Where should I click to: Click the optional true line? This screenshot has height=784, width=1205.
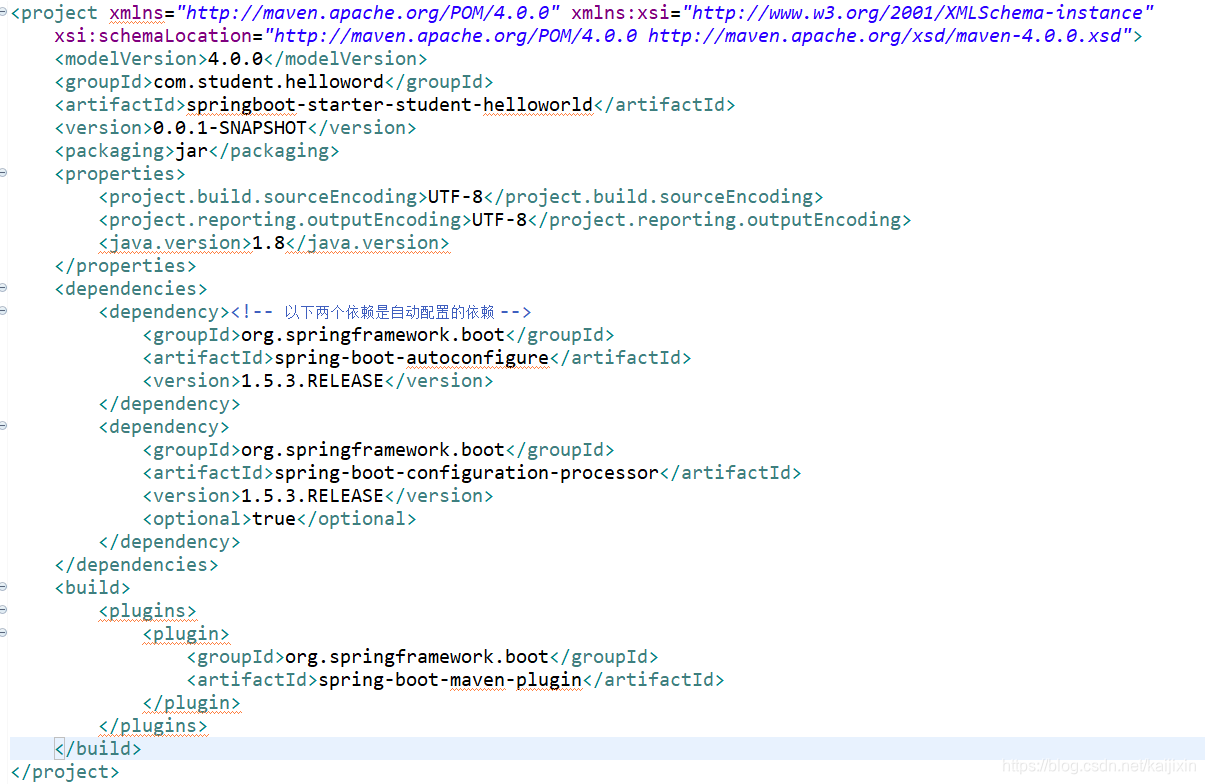click(x=279, y=519)
